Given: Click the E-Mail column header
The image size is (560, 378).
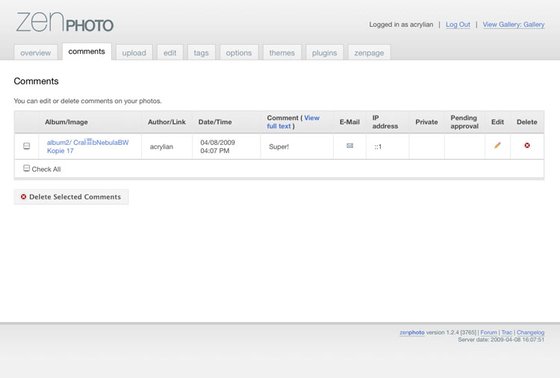Looking at the screenshot, I should (x=349, y=122).
